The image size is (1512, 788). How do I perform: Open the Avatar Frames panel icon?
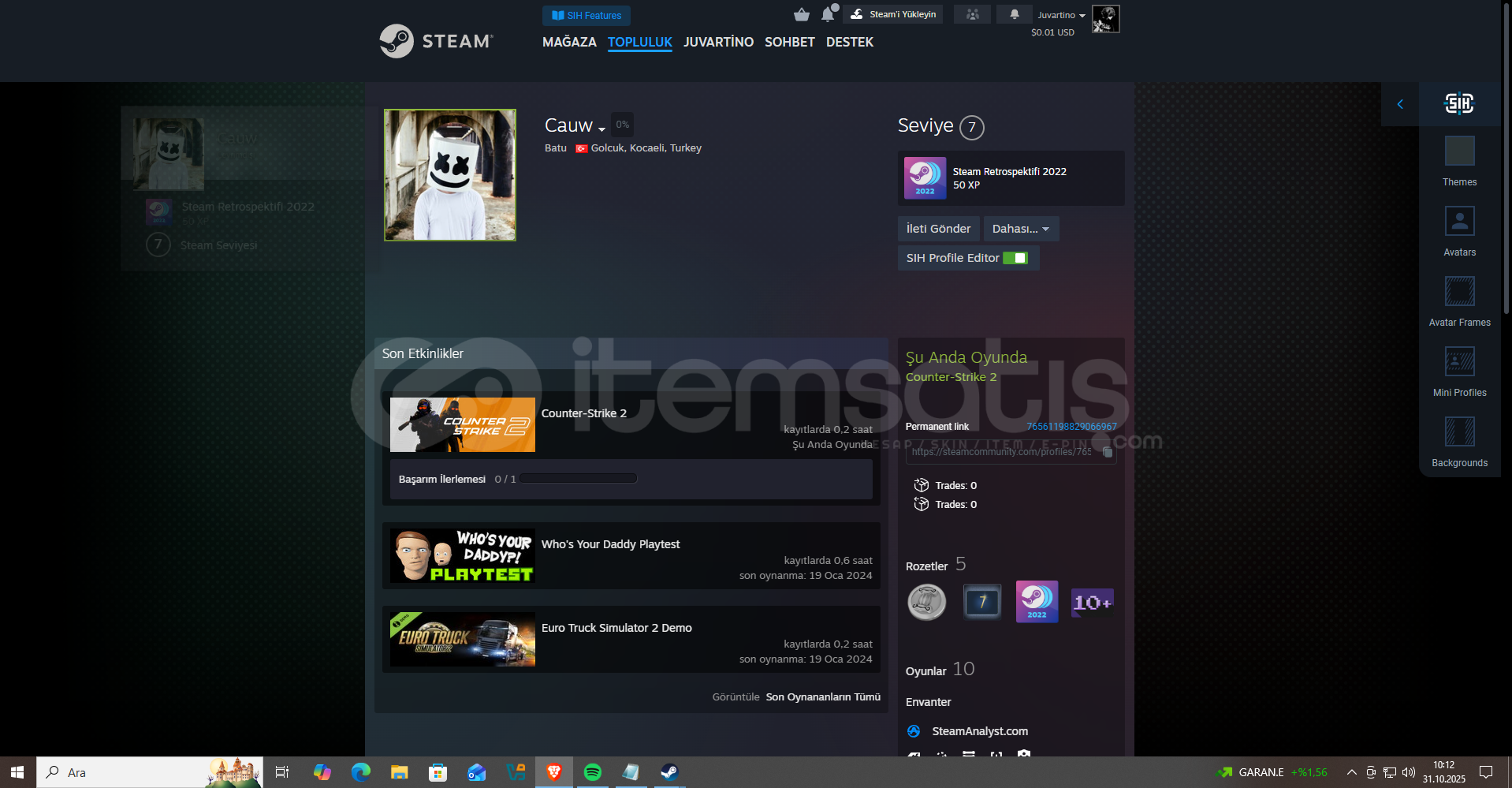point(1460,291)
